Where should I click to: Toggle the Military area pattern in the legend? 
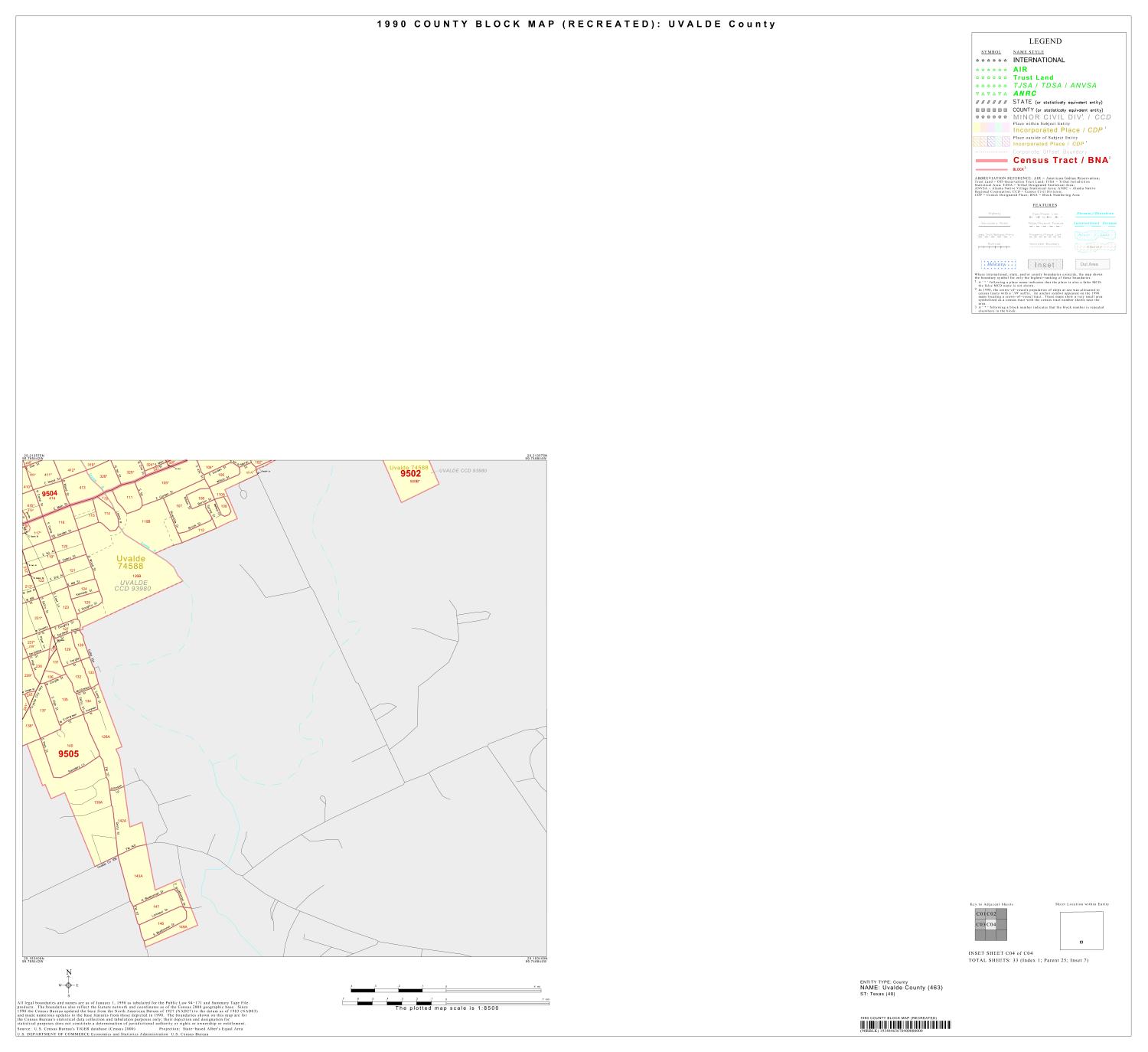pos(997,263)
